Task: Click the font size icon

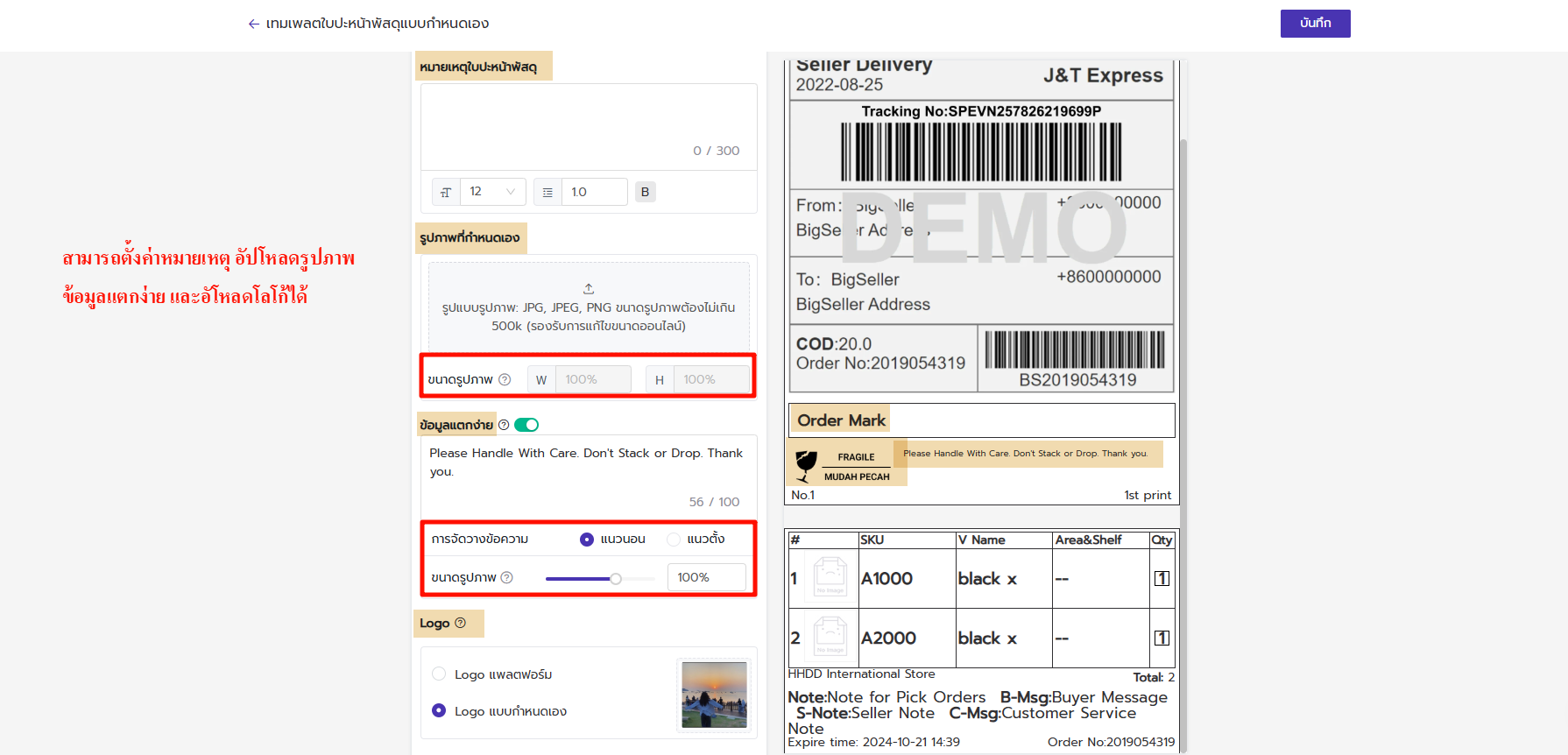Action: click(x=446, y=192)
